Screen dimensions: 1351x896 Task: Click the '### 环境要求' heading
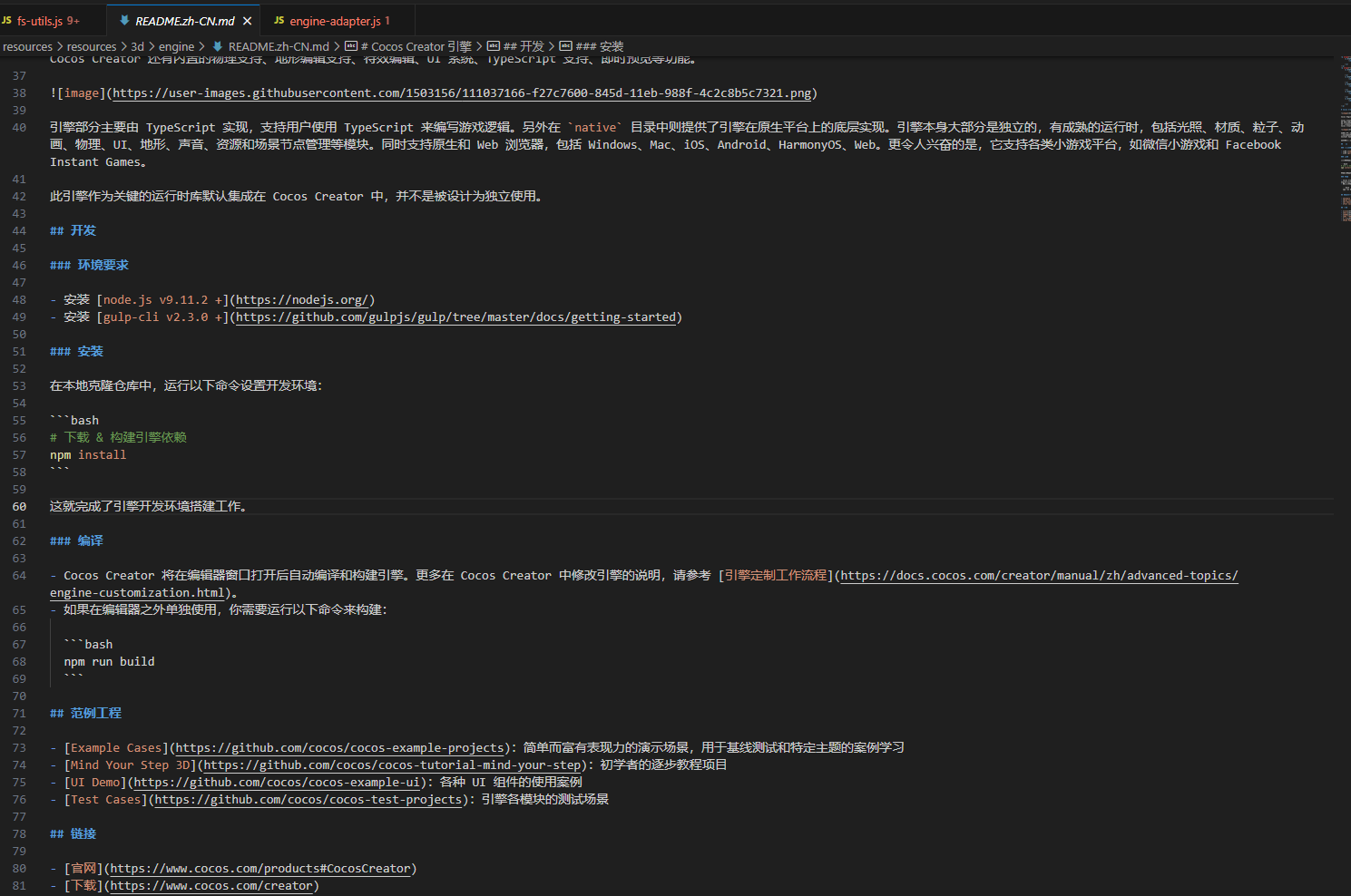89,266
